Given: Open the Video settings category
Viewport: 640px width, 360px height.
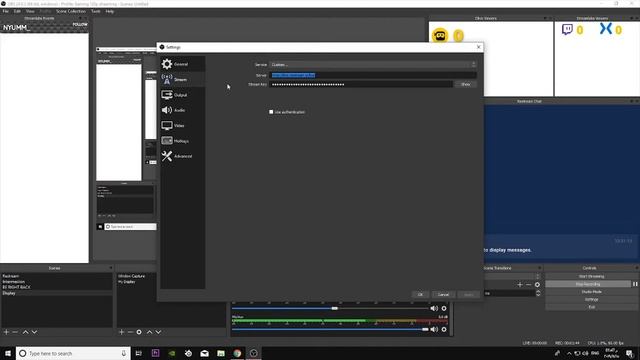Looking at the screenshot, I should coord(182,125).
